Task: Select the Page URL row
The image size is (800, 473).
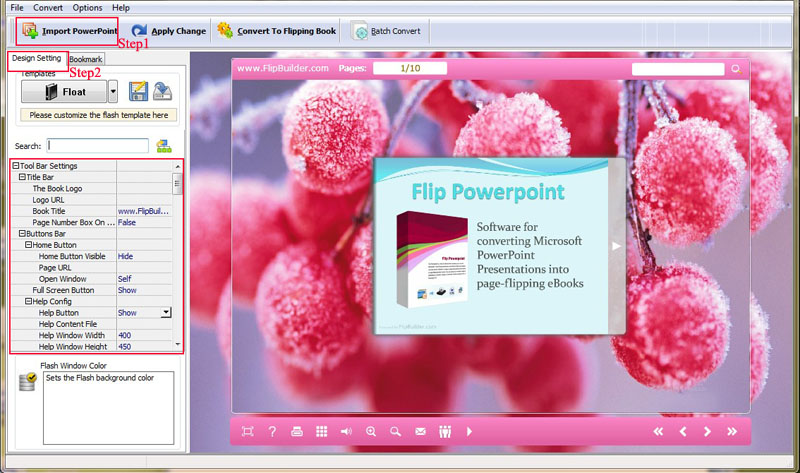Action: pos(92,267)
